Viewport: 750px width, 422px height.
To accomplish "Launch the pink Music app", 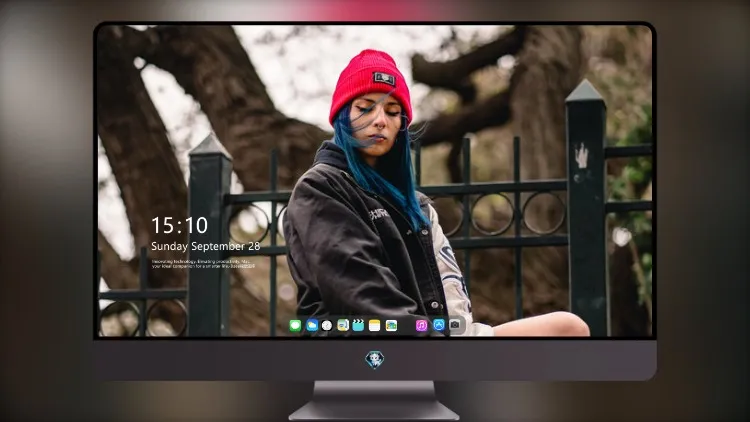I will [x=421, y=326].
